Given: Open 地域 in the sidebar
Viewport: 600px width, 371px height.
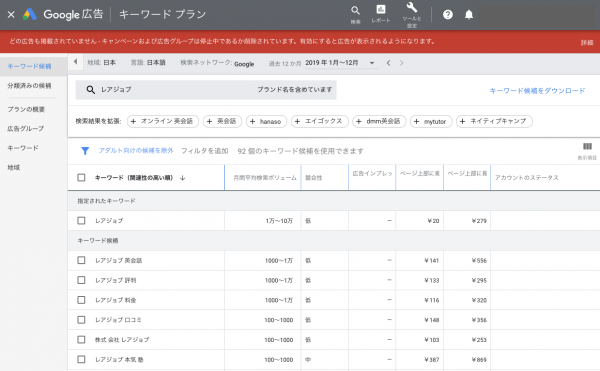Looking at the screenshot, I should point(13,168).
